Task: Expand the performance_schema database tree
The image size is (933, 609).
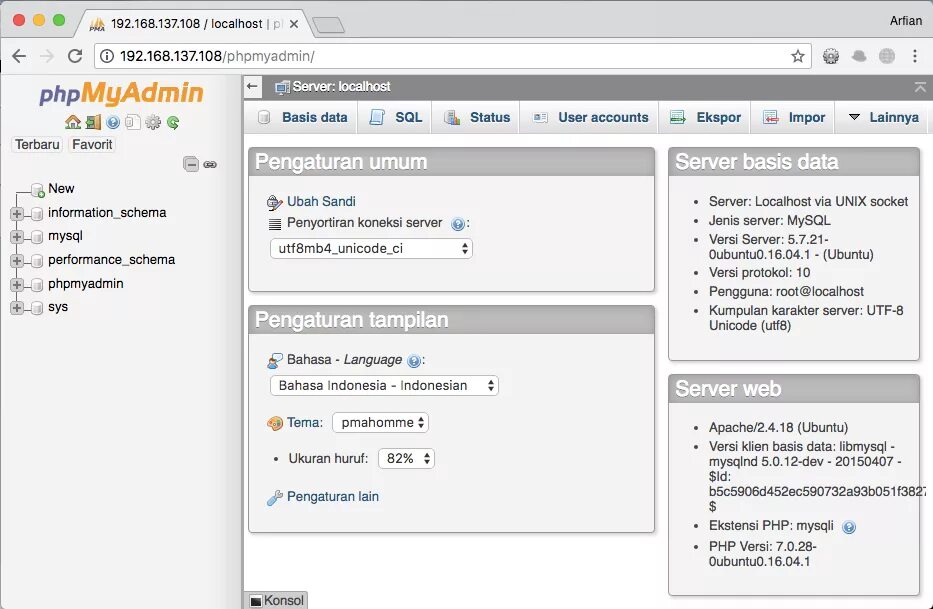Action: point(17,260)
